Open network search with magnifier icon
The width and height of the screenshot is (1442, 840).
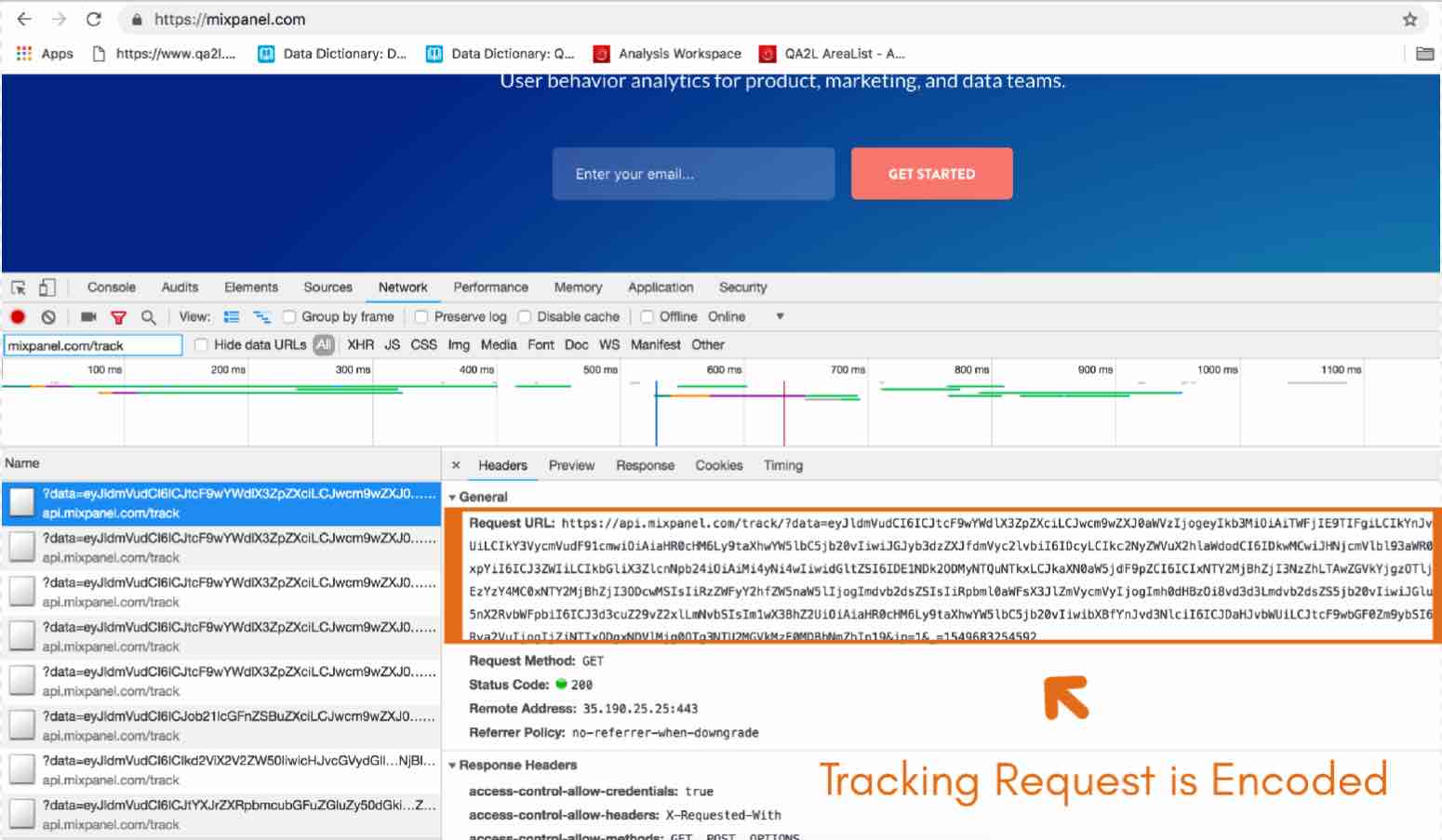click(148, 317)
